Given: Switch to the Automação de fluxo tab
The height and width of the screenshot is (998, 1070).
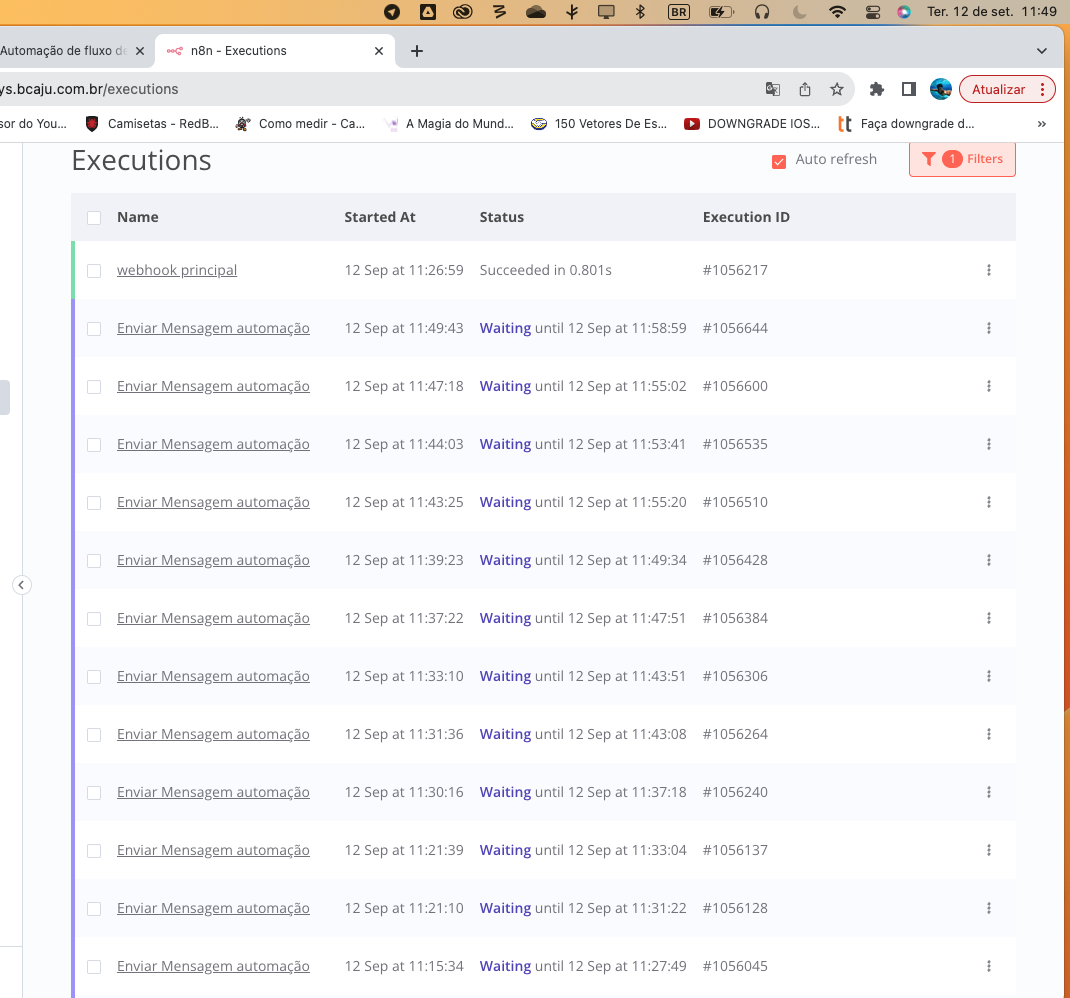Looking at the screenshot, I should [63, 51].
